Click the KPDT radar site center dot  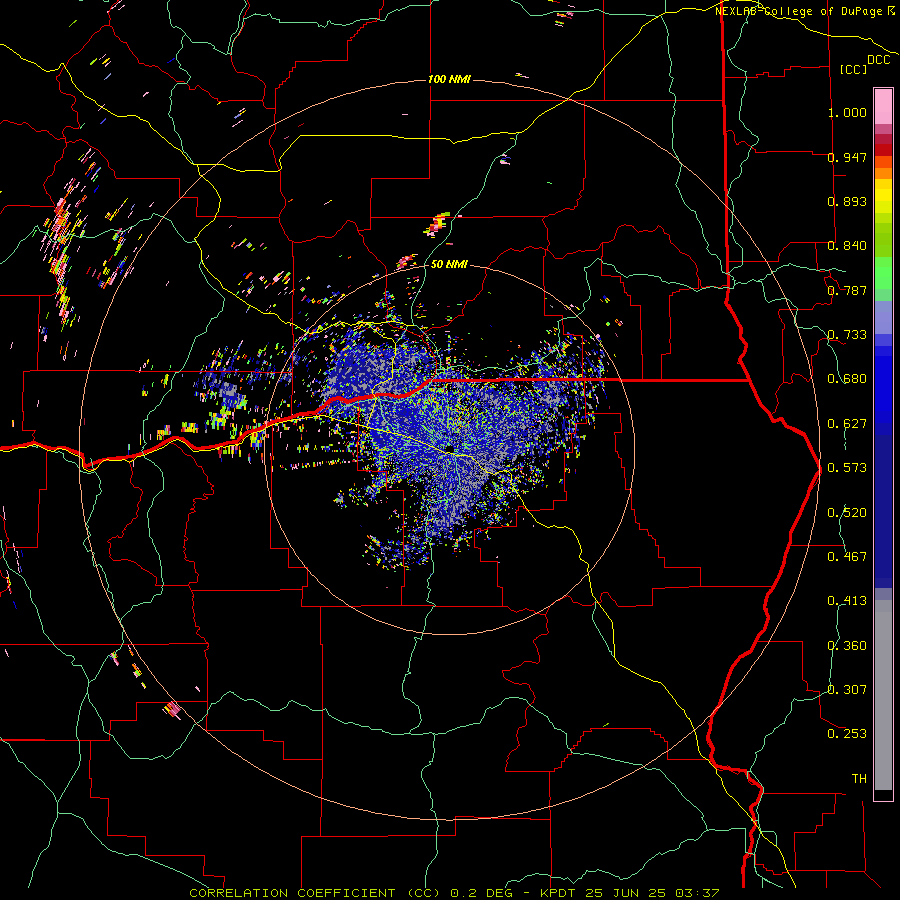tap(450, 448)
